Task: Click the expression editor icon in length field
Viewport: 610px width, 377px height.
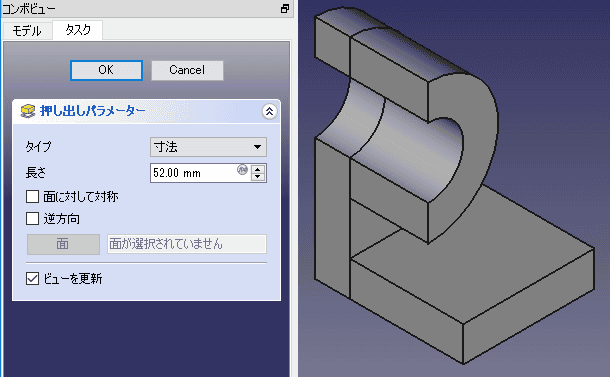Action: pyautogui.click(x=242, y=170)
